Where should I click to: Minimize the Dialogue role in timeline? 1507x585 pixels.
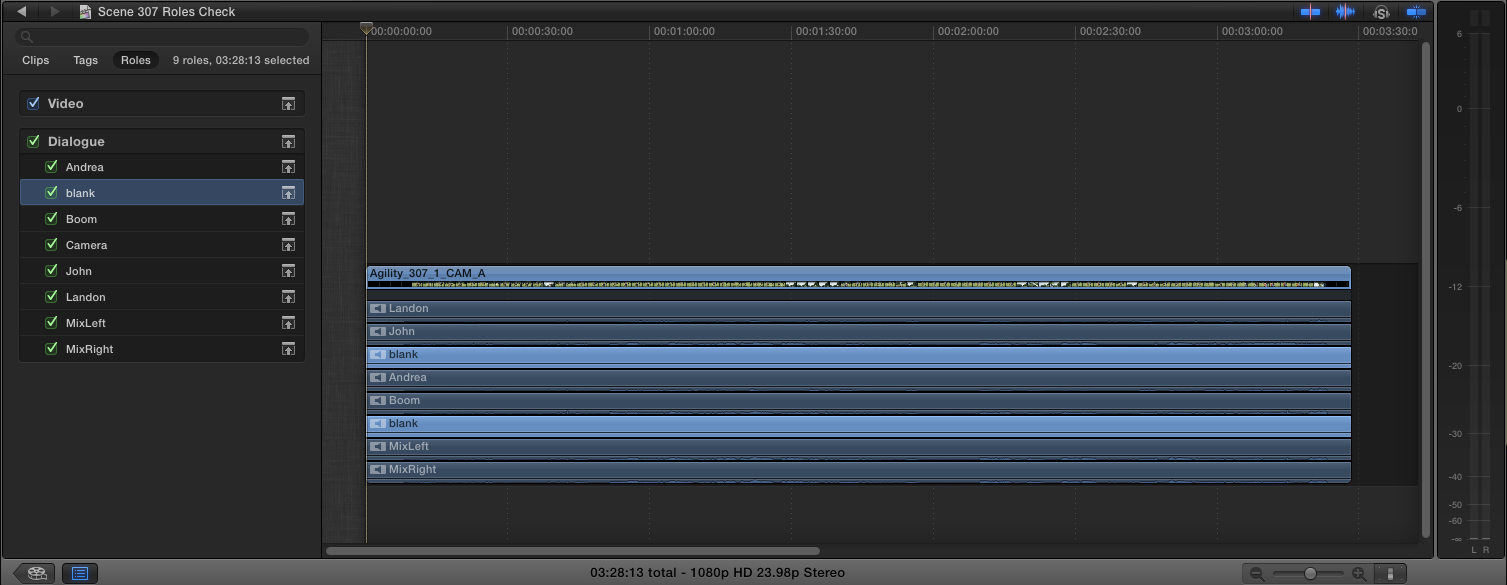[288, 142]
